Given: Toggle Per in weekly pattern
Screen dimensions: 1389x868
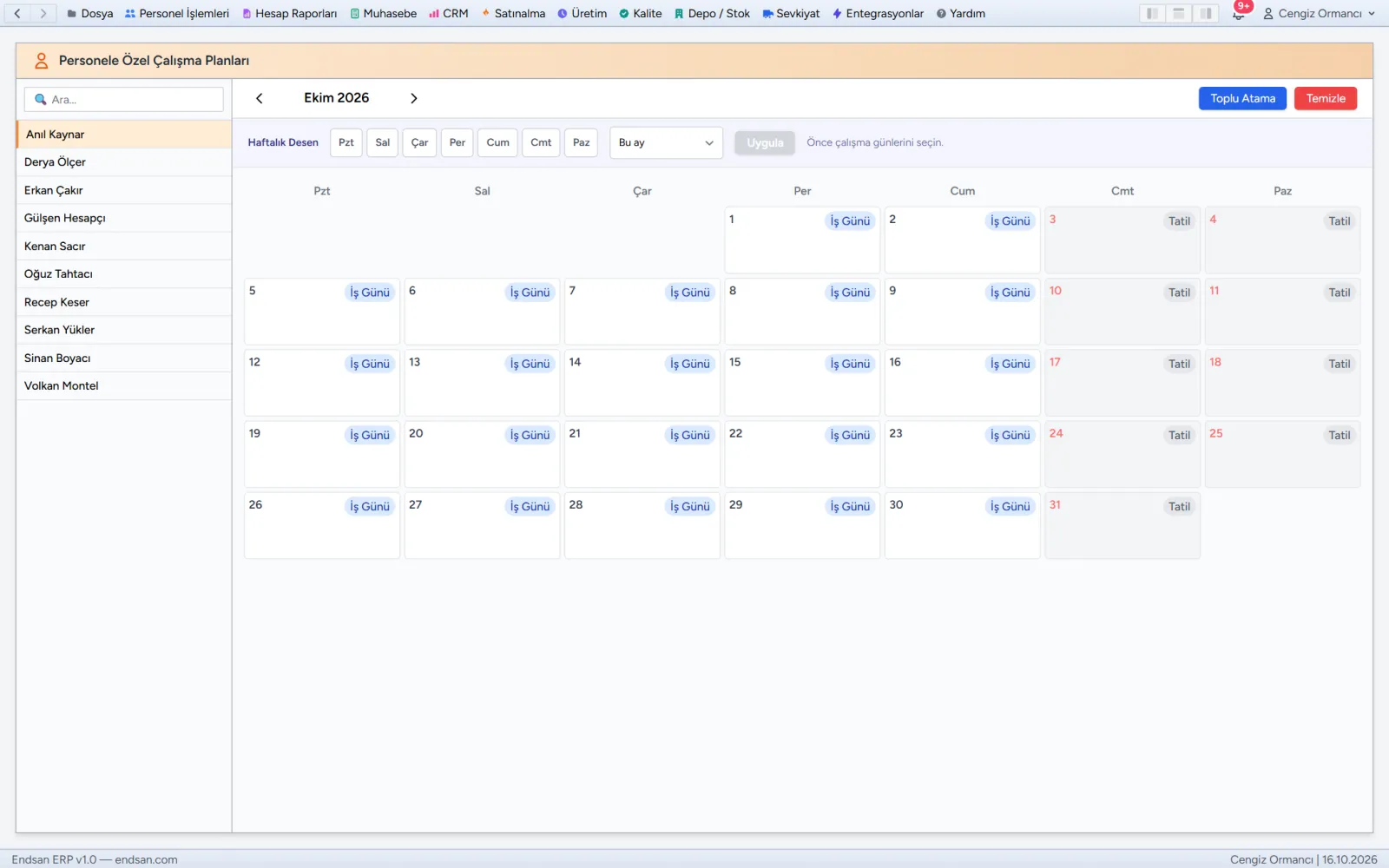Looking at the screenshot, I should tap(458, 142).
